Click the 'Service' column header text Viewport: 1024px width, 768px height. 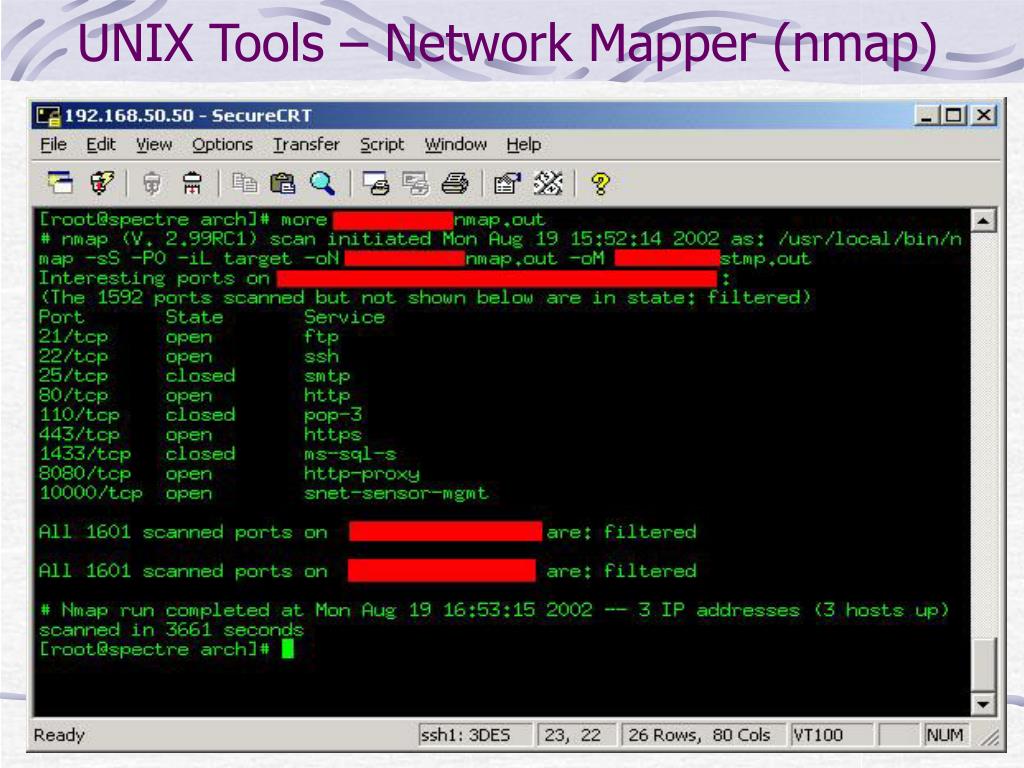tap(344, 317)
